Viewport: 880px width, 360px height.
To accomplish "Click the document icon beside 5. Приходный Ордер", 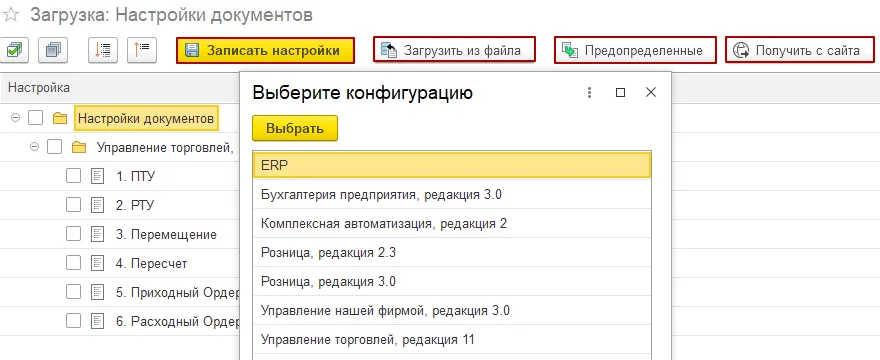I will [x=98, y=292].
